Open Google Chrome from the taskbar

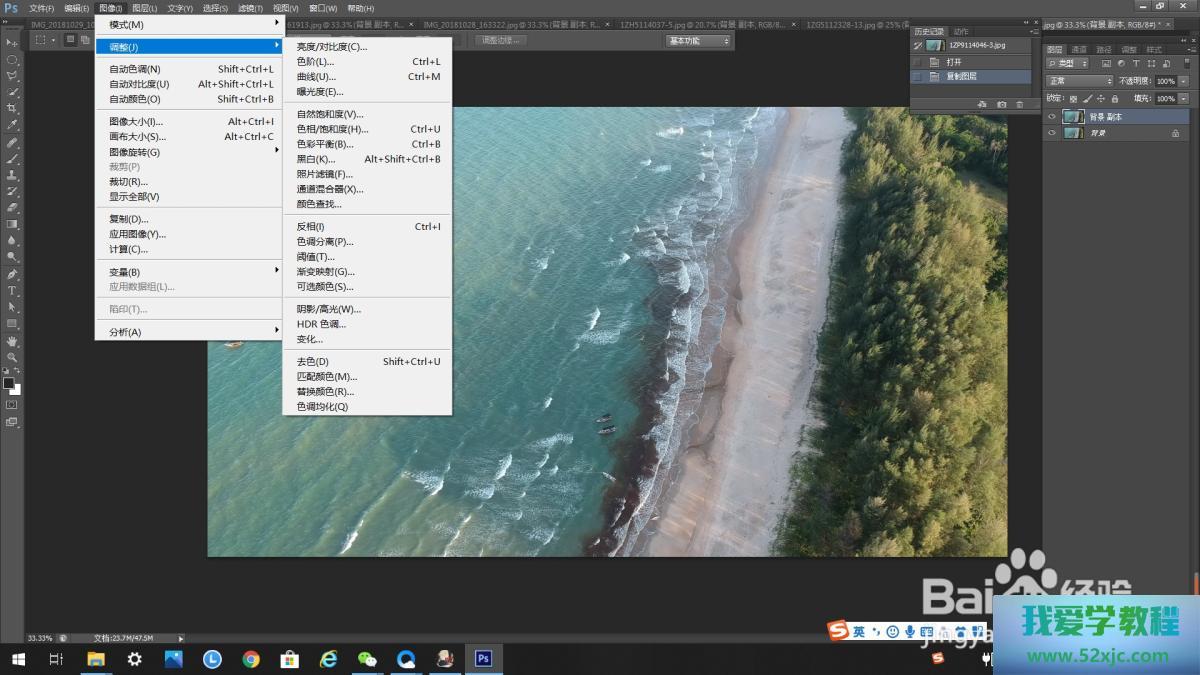[251, 659]
